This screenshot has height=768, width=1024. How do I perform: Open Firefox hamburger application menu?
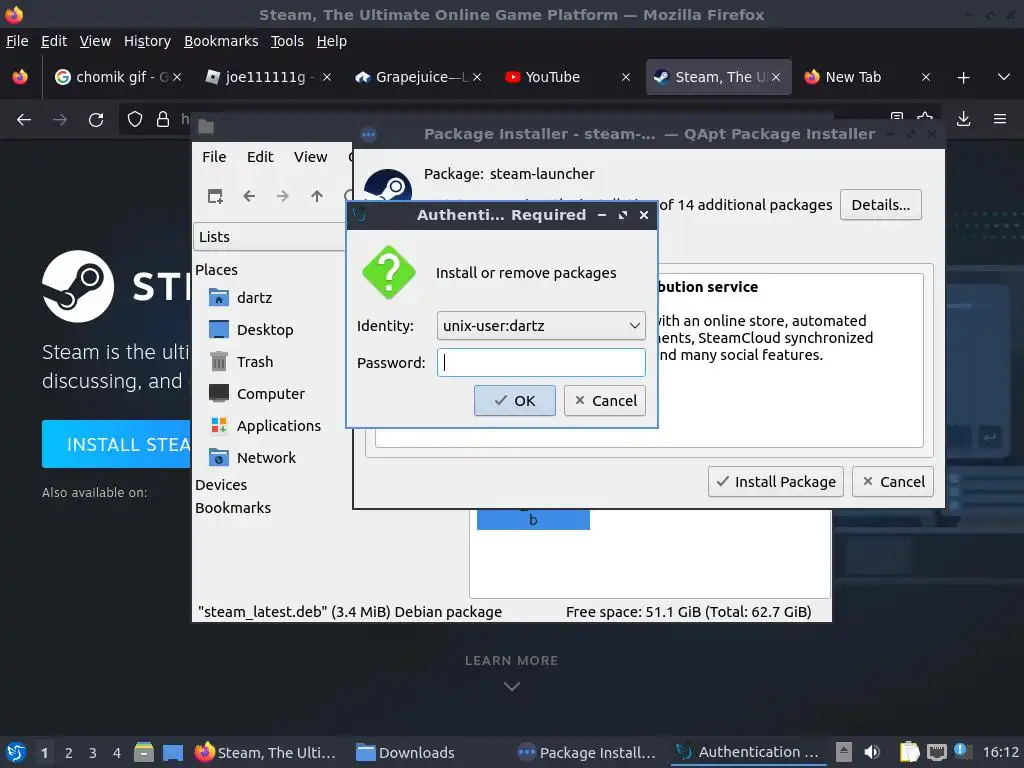pyautogui.click(x=999, y=119)
